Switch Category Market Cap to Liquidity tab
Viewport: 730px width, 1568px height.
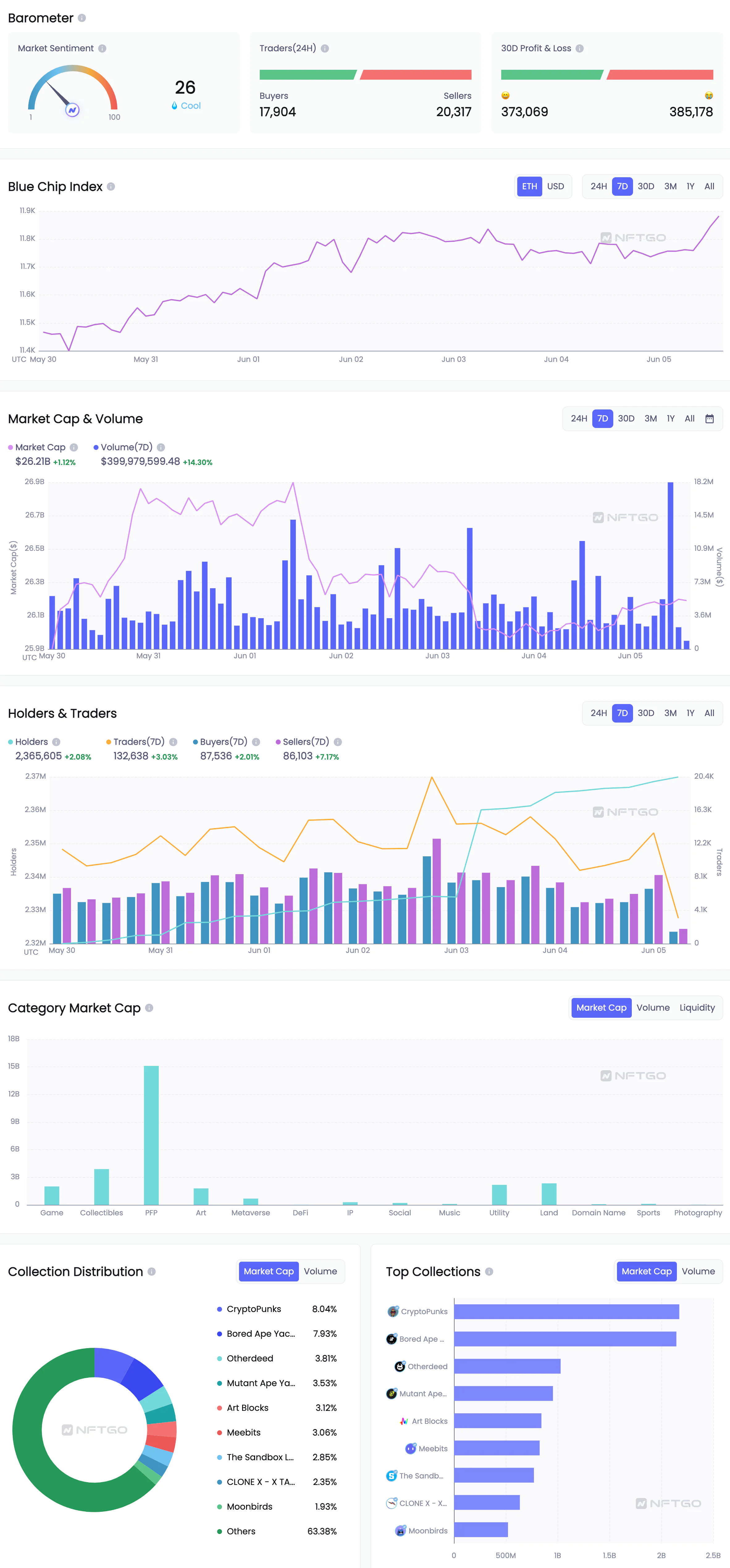click(x=697, y=1007)
